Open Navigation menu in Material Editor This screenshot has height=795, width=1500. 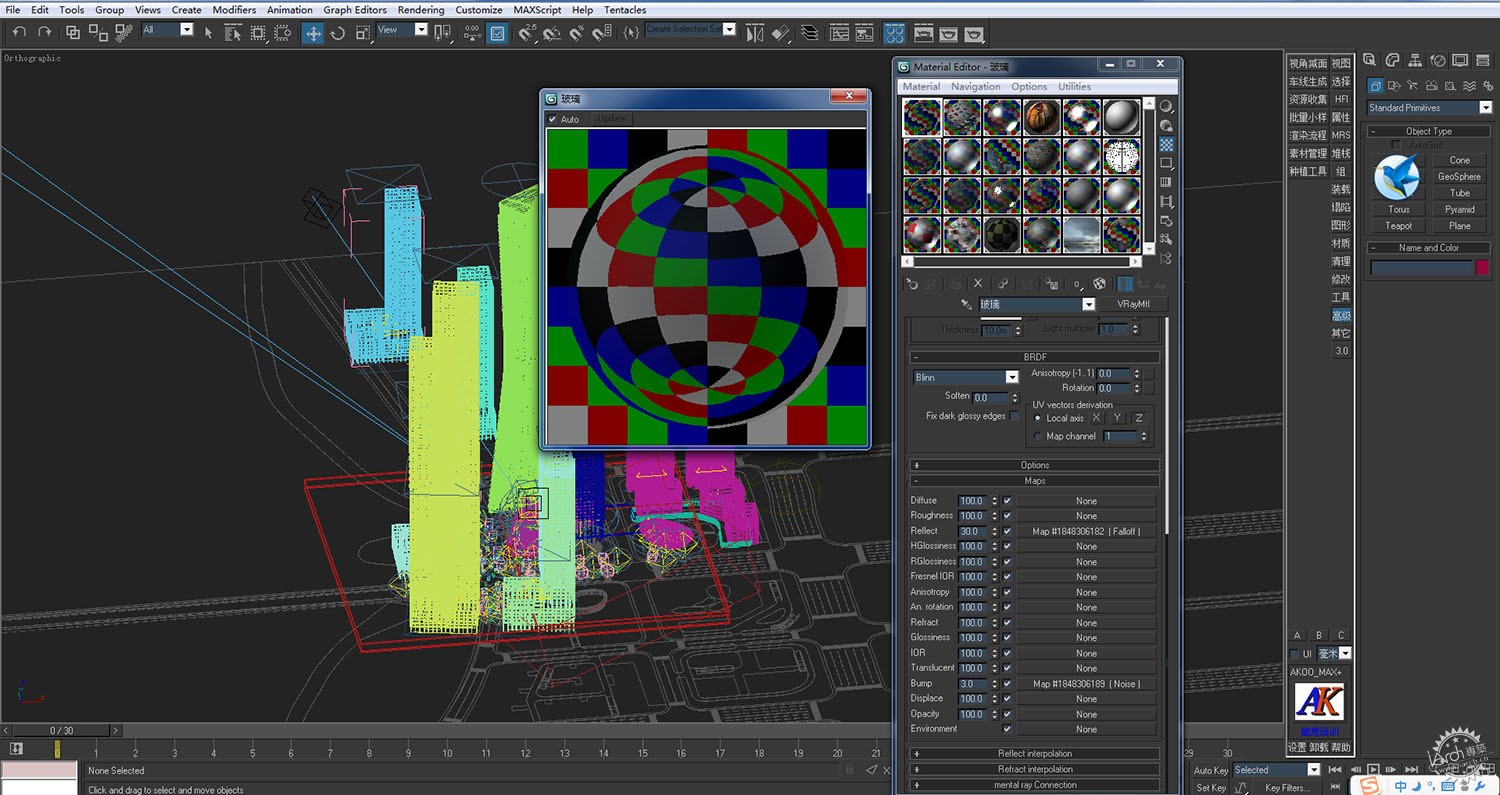coord(975,87)
